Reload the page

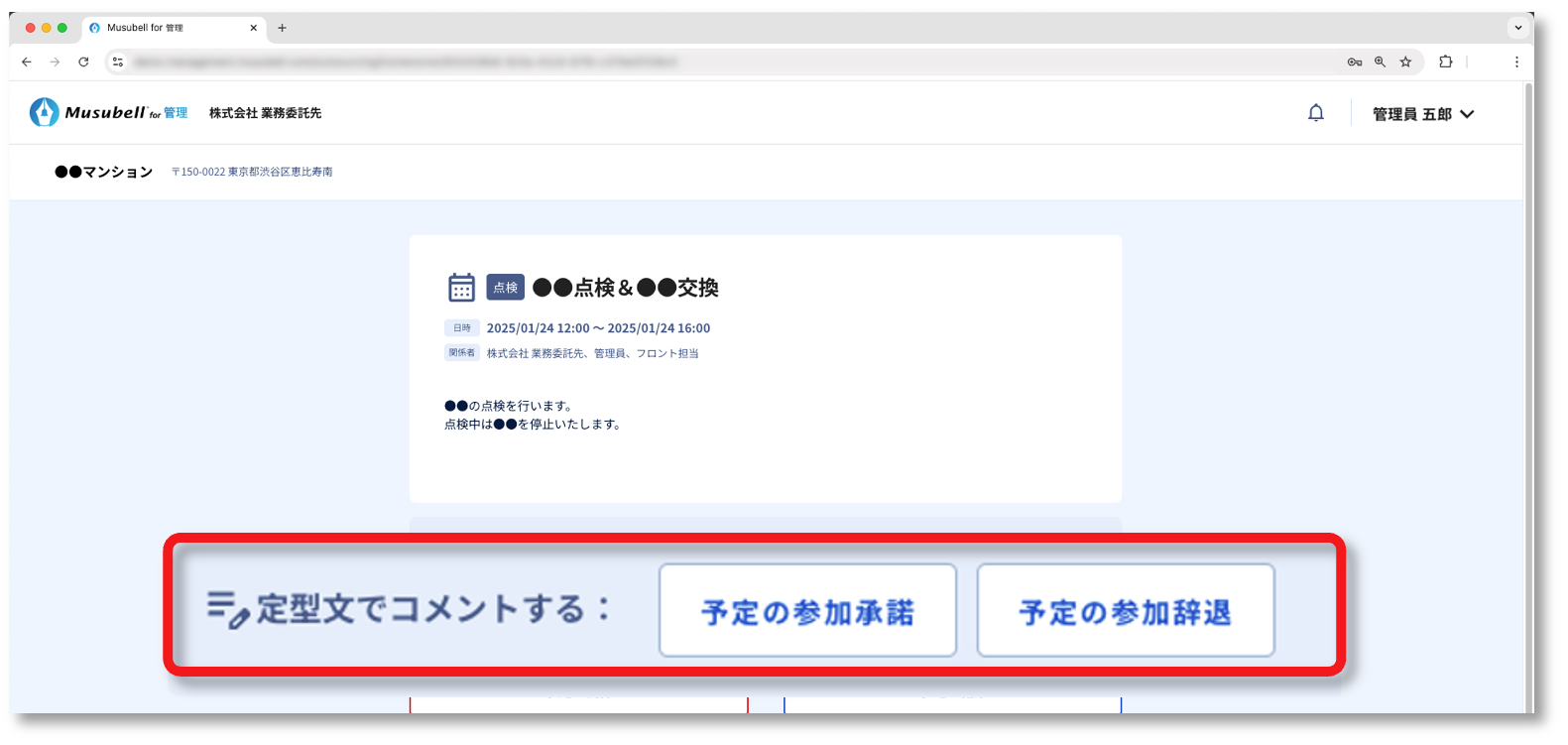[83, 62]
